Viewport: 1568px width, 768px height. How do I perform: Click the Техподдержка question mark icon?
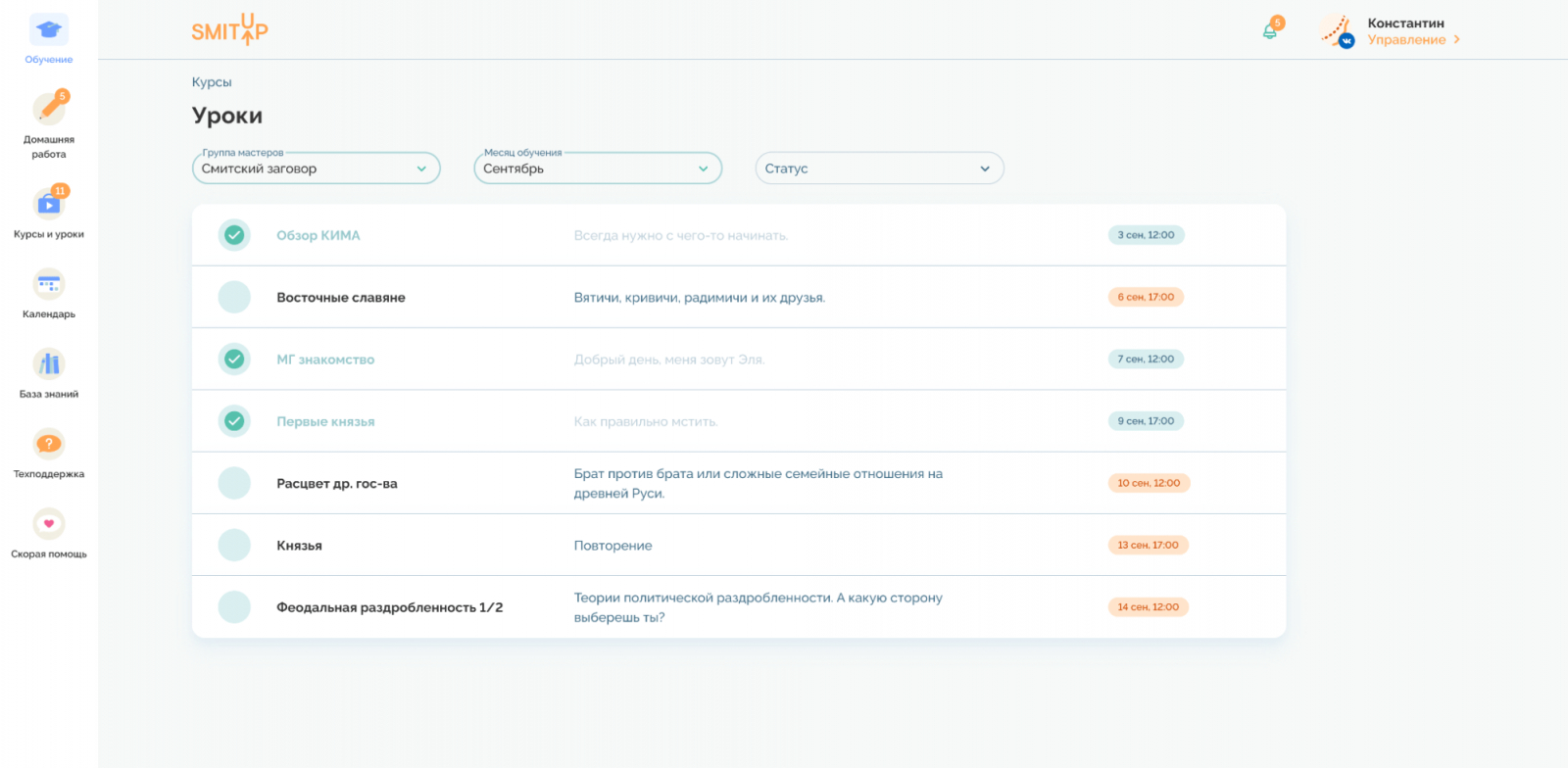[x=49, y=444]
